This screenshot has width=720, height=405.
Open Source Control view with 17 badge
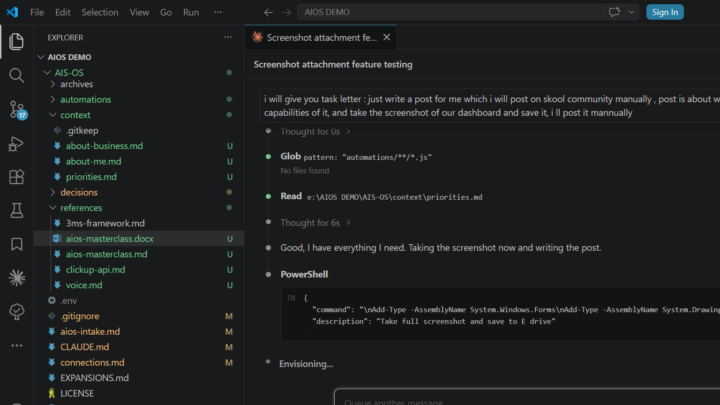point(17,110)
